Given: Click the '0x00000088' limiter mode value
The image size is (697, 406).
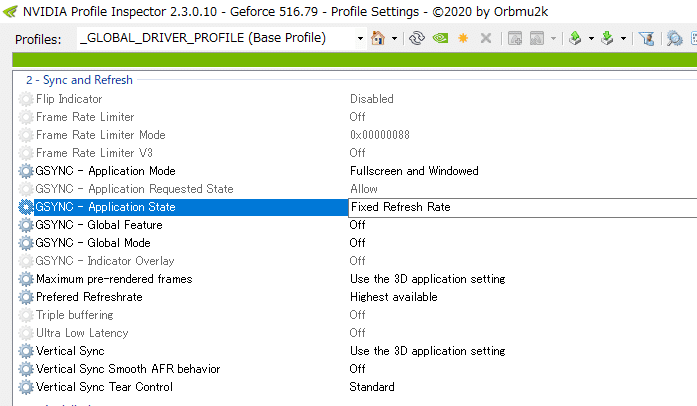Looking at the screenshot, I should (380, 135).
